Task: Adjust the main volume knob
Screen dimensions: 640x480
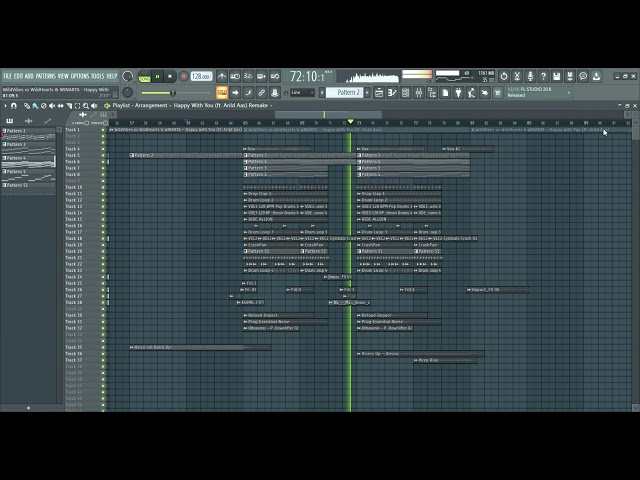Action: coord(127,76)
